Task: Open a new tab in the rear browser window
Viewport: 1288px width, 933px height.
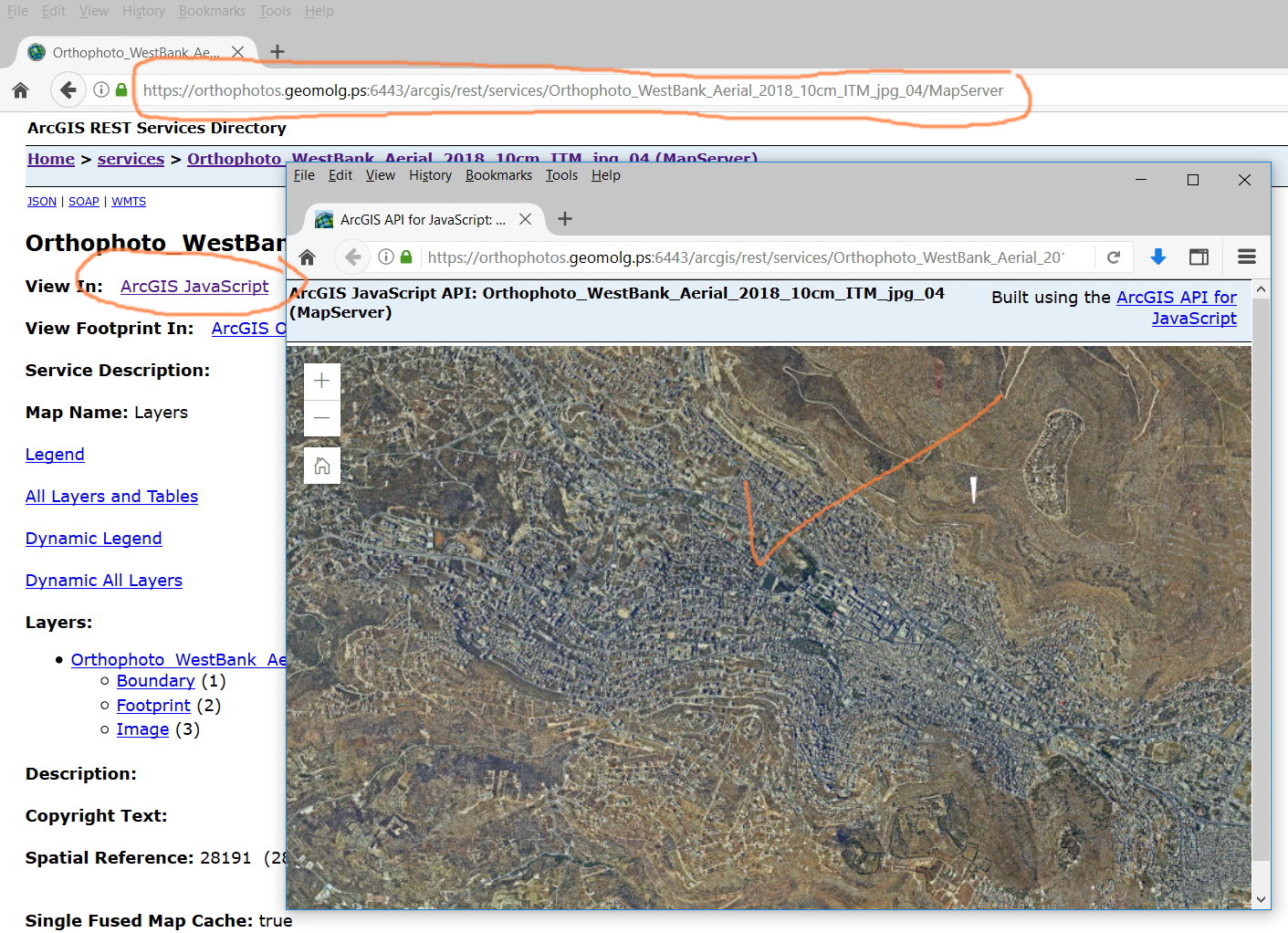Action: click(x=277, y=52)
